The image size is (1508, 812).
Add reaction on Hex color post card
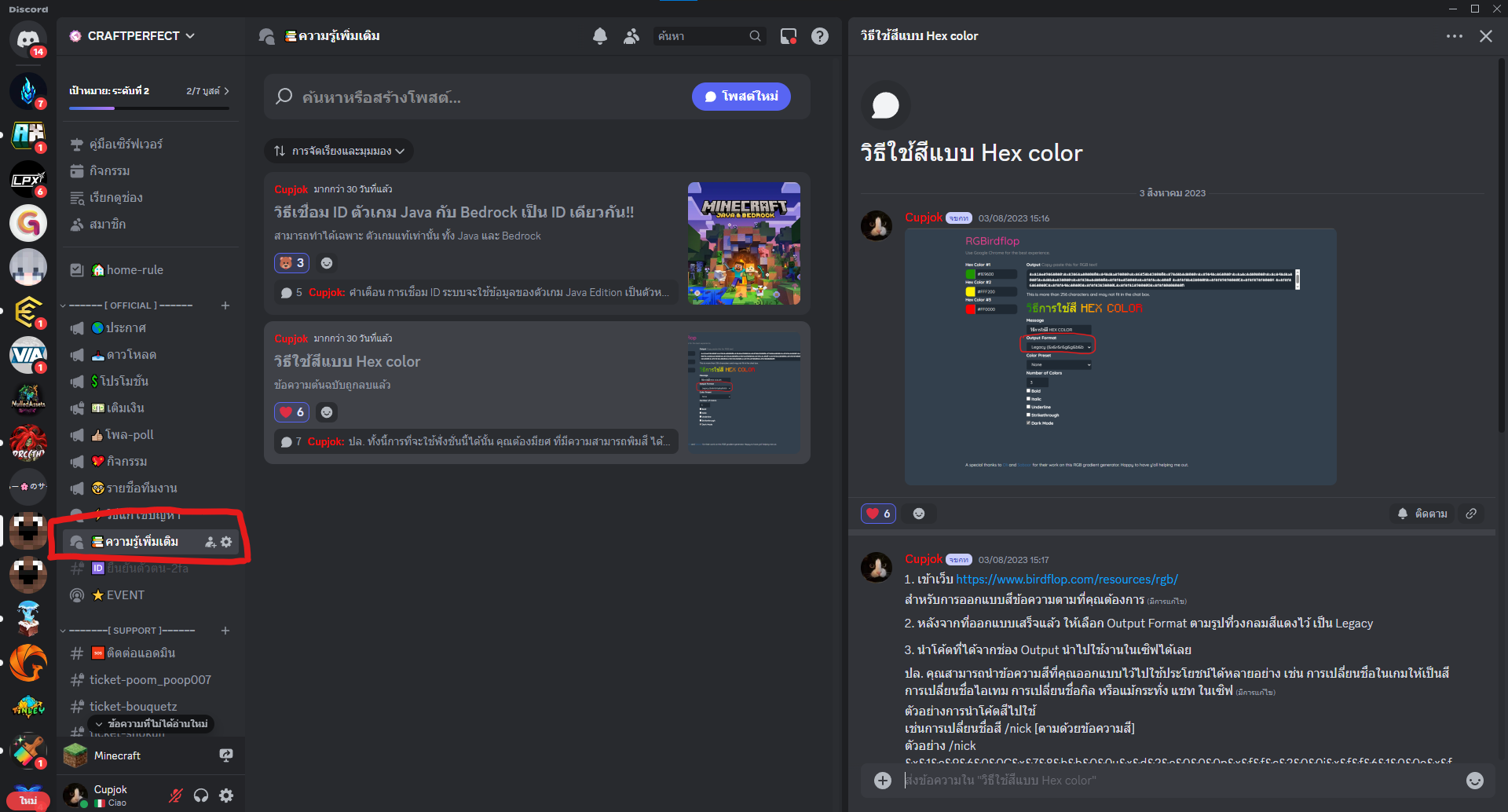click(x=327, y=412)
